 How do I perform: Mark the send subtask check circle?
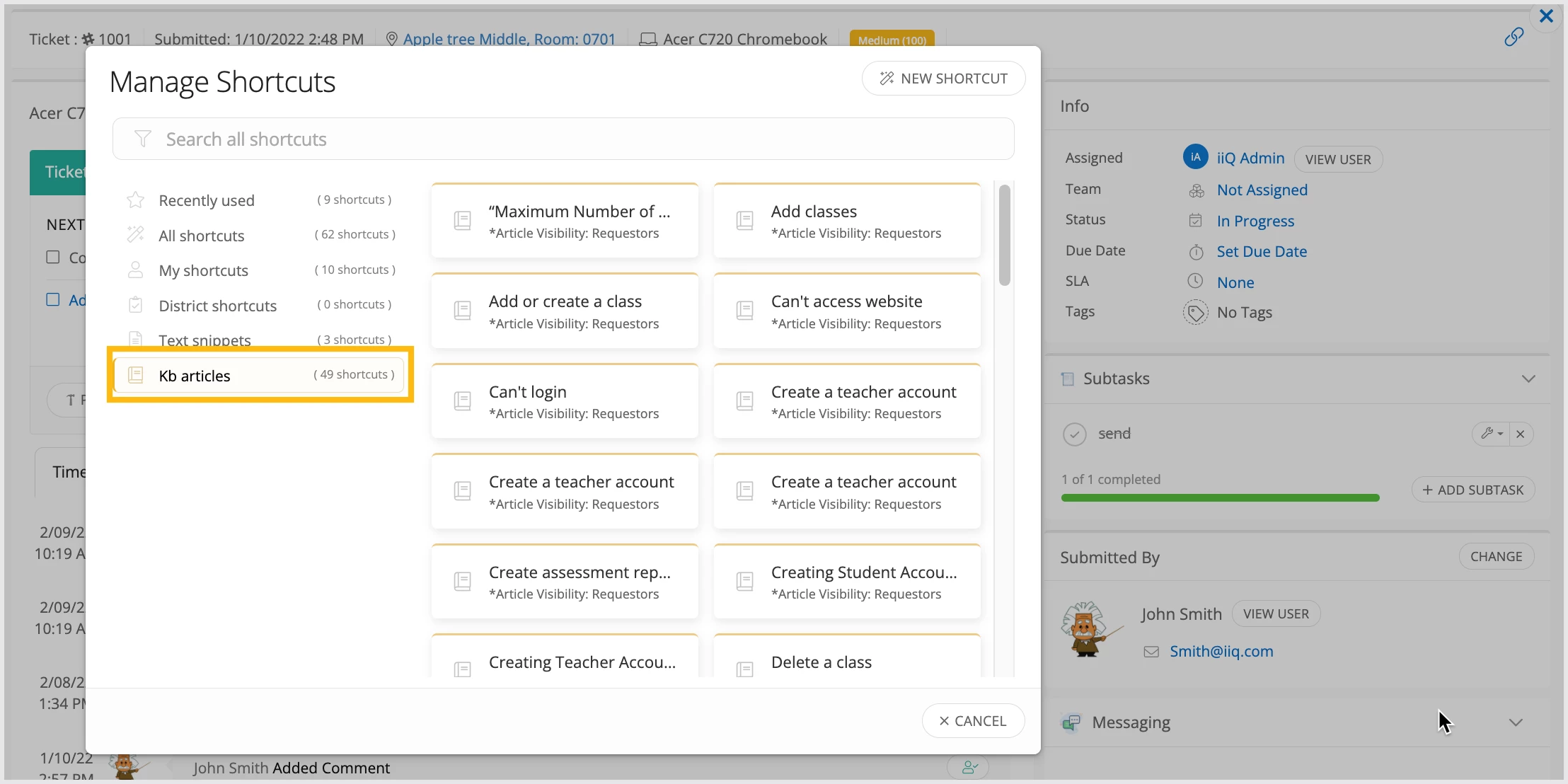[1074, 434]
